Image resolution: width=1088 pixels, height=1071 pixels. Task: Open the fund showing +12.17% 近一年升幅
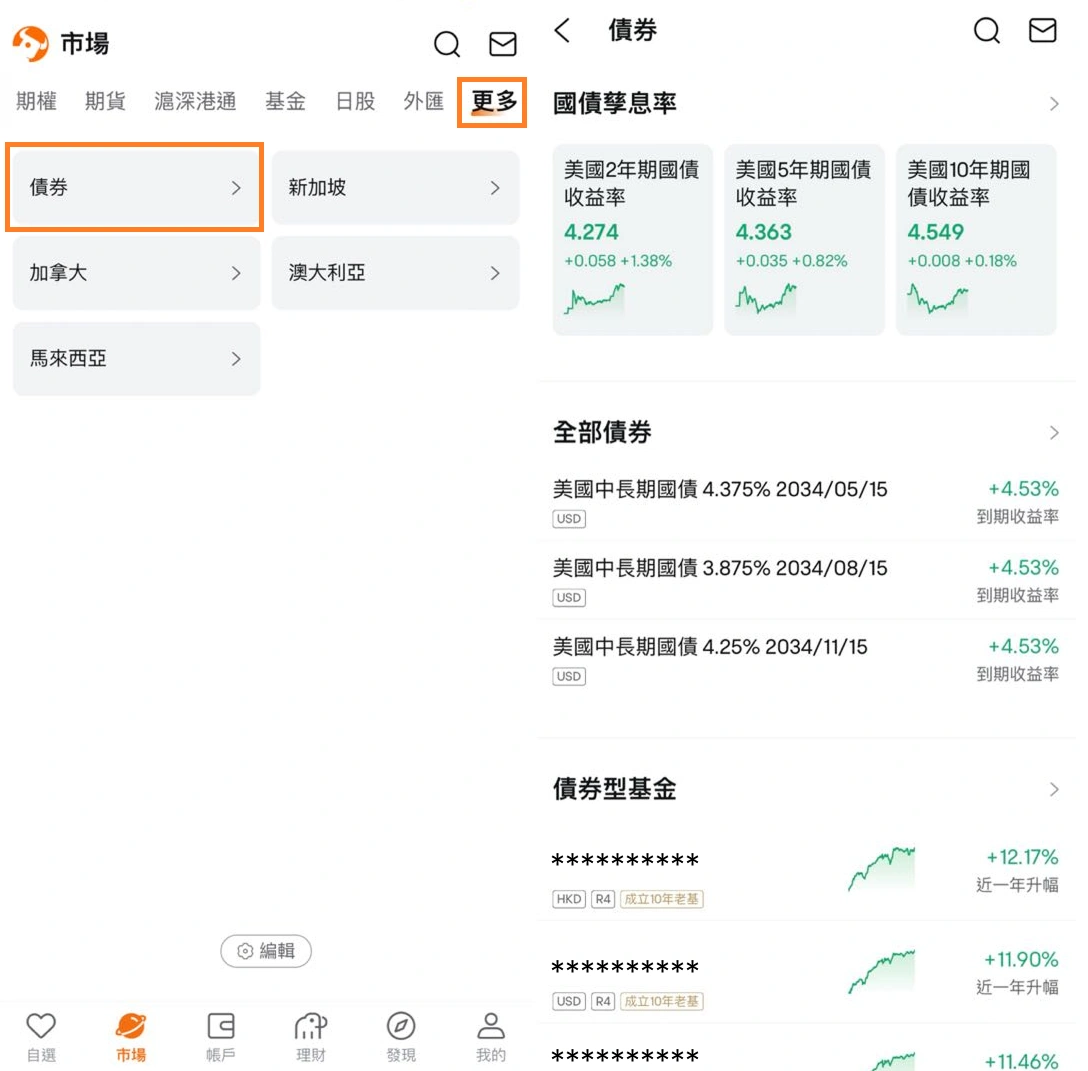click(806, 876)
